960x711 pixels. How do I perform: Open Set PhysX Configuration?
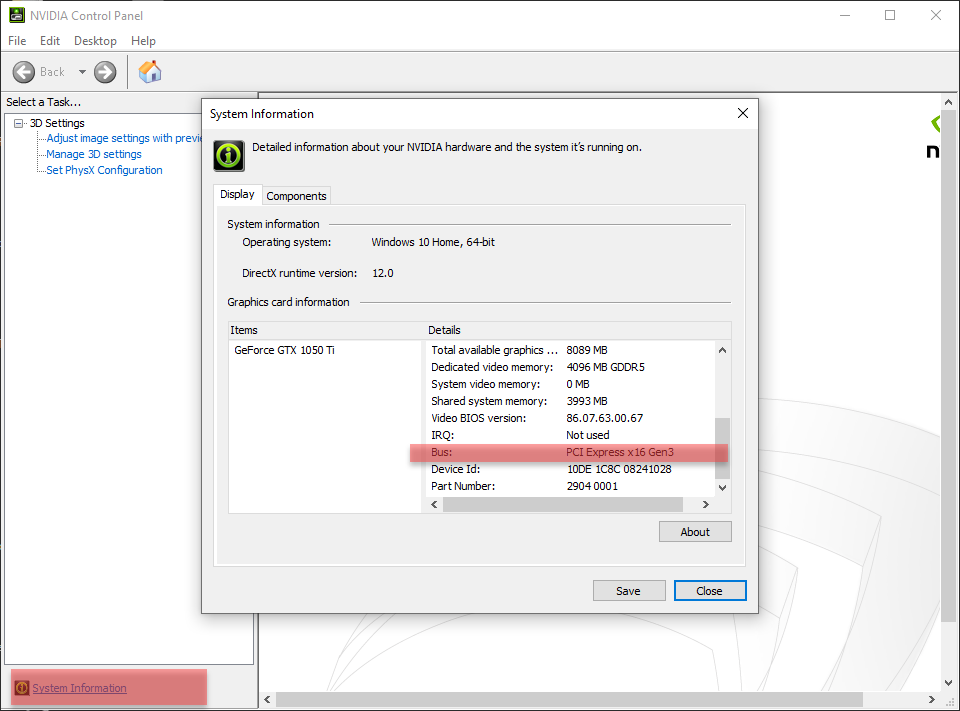[x=105, y=170]
